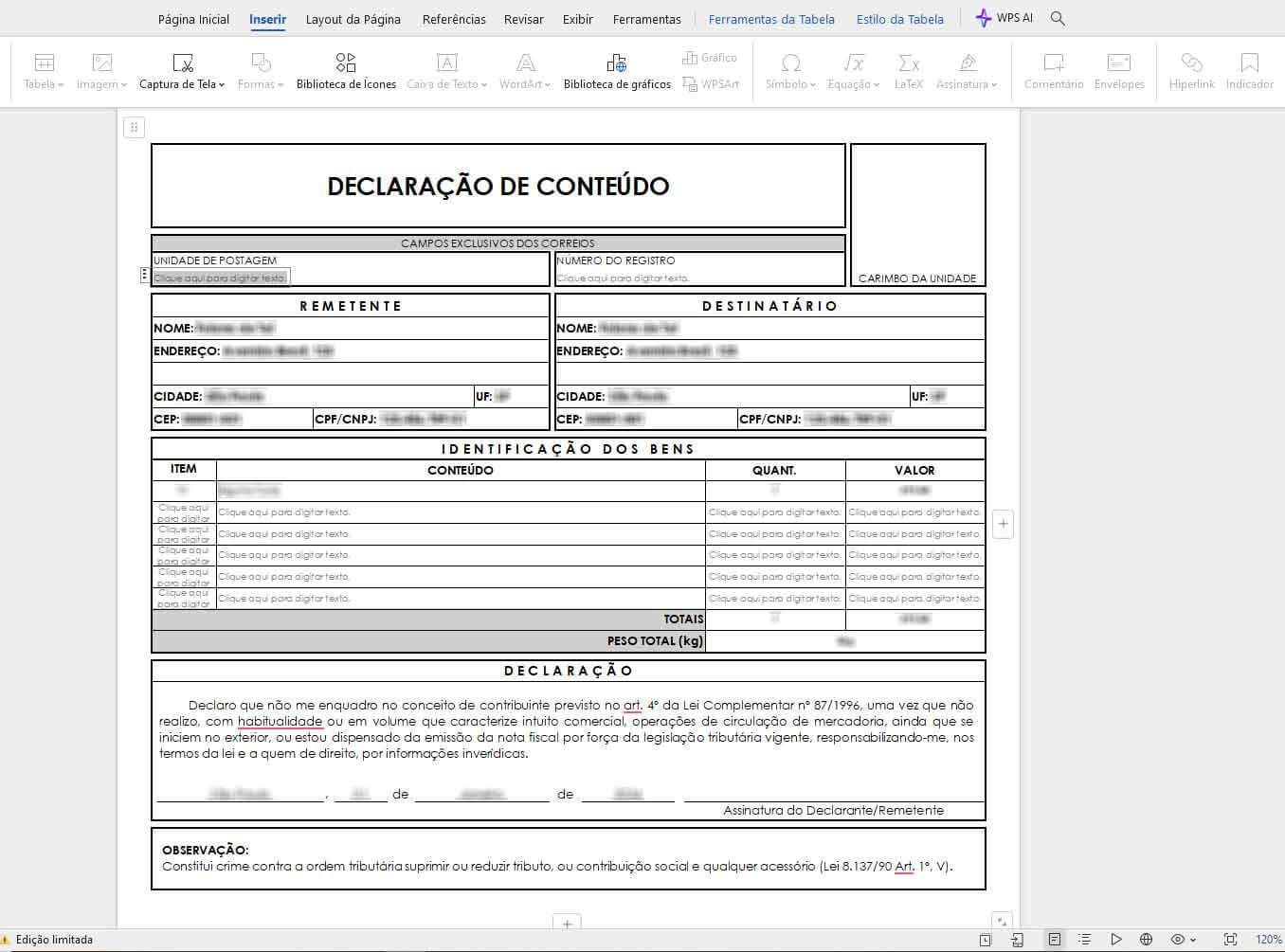The image size is (1285, 952).
Task: Expand the Captura de Tela dropdown arrow
Action: click(222, 84)
